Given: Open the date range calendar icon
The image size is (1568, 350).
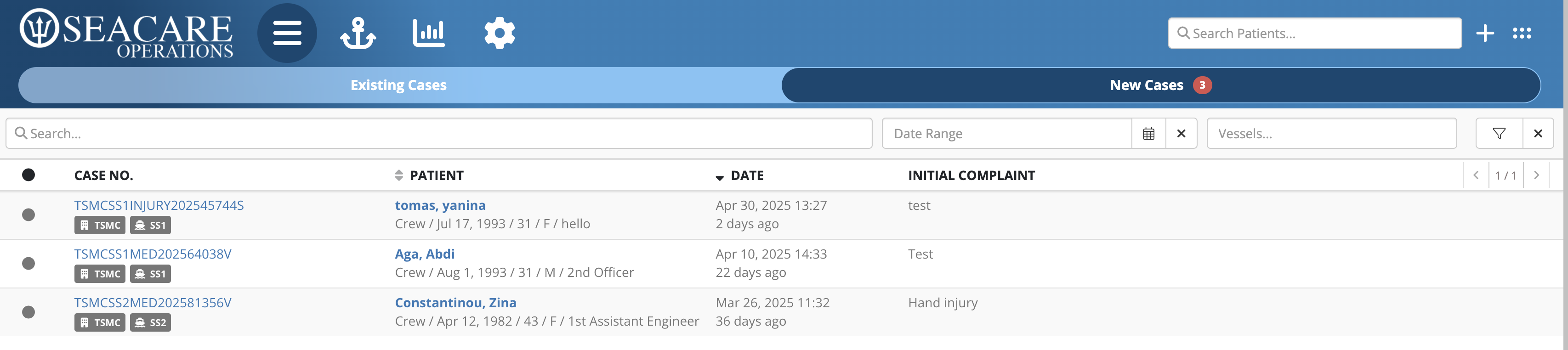Looking at the screenshot, I should (x=1148, y=133).
